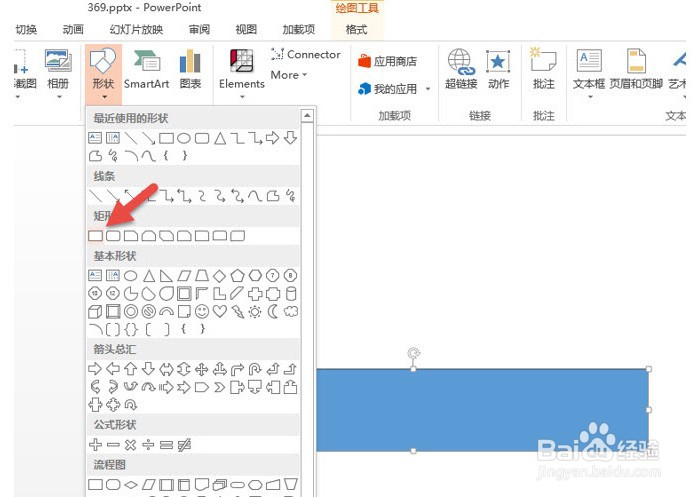Expand the 我的应用 dropdown arrow

point(428,89)
